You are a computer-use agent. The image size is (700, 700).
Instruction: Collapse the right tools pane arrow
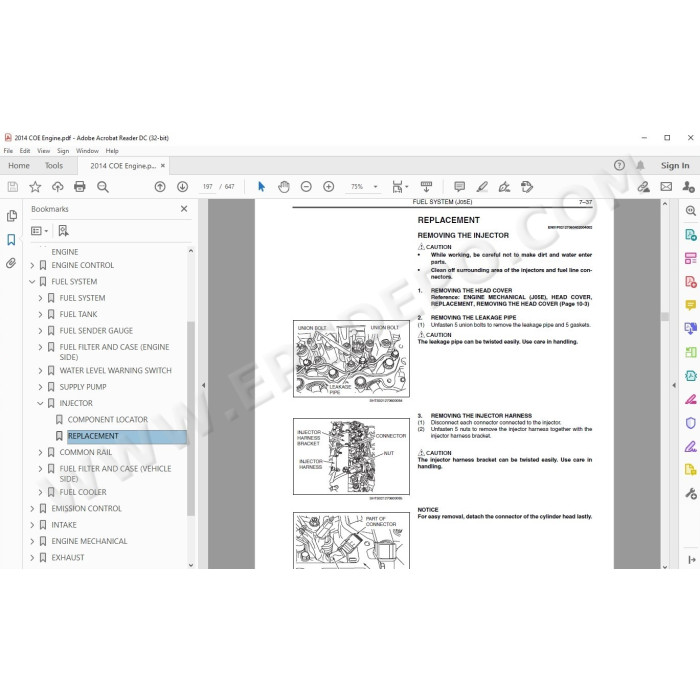click(x=674, y=385)
